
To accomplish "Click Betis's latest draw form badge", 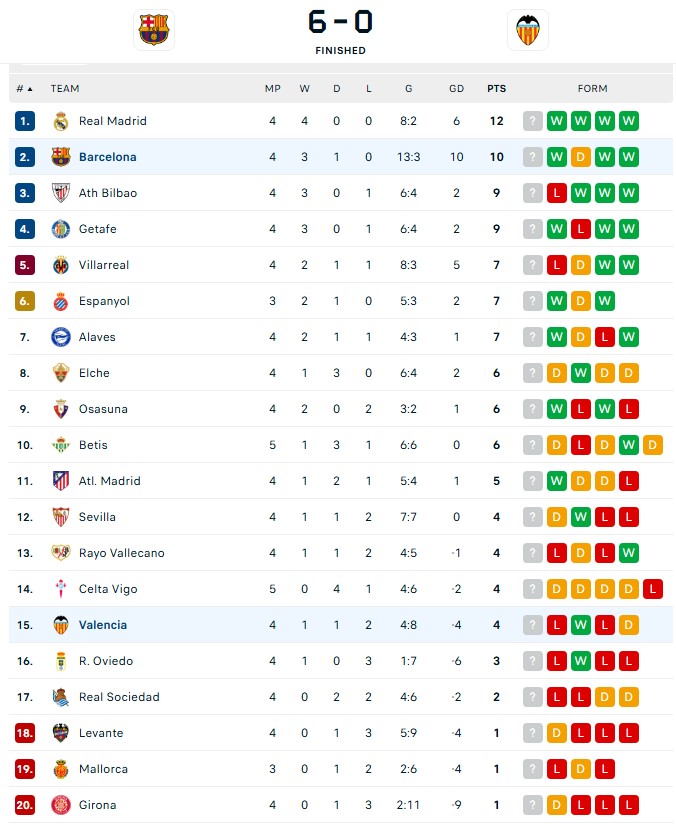I will pyautogui.click(x=652, y=445).
